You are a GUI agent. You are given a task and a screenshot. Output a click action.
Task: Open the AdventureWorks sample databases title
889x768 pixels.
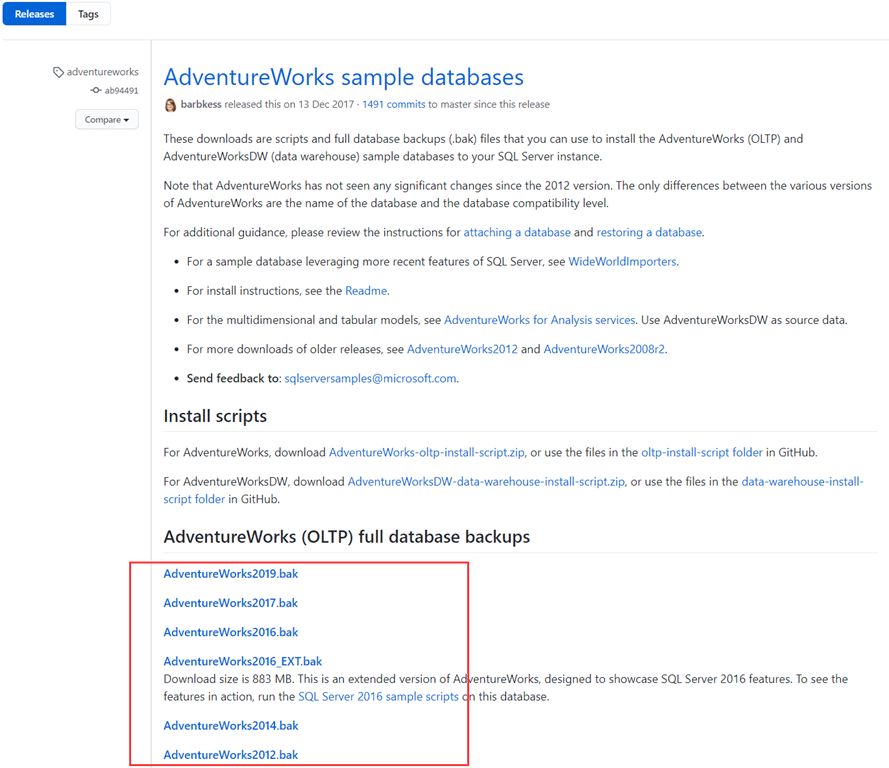[x=343, y=77]
